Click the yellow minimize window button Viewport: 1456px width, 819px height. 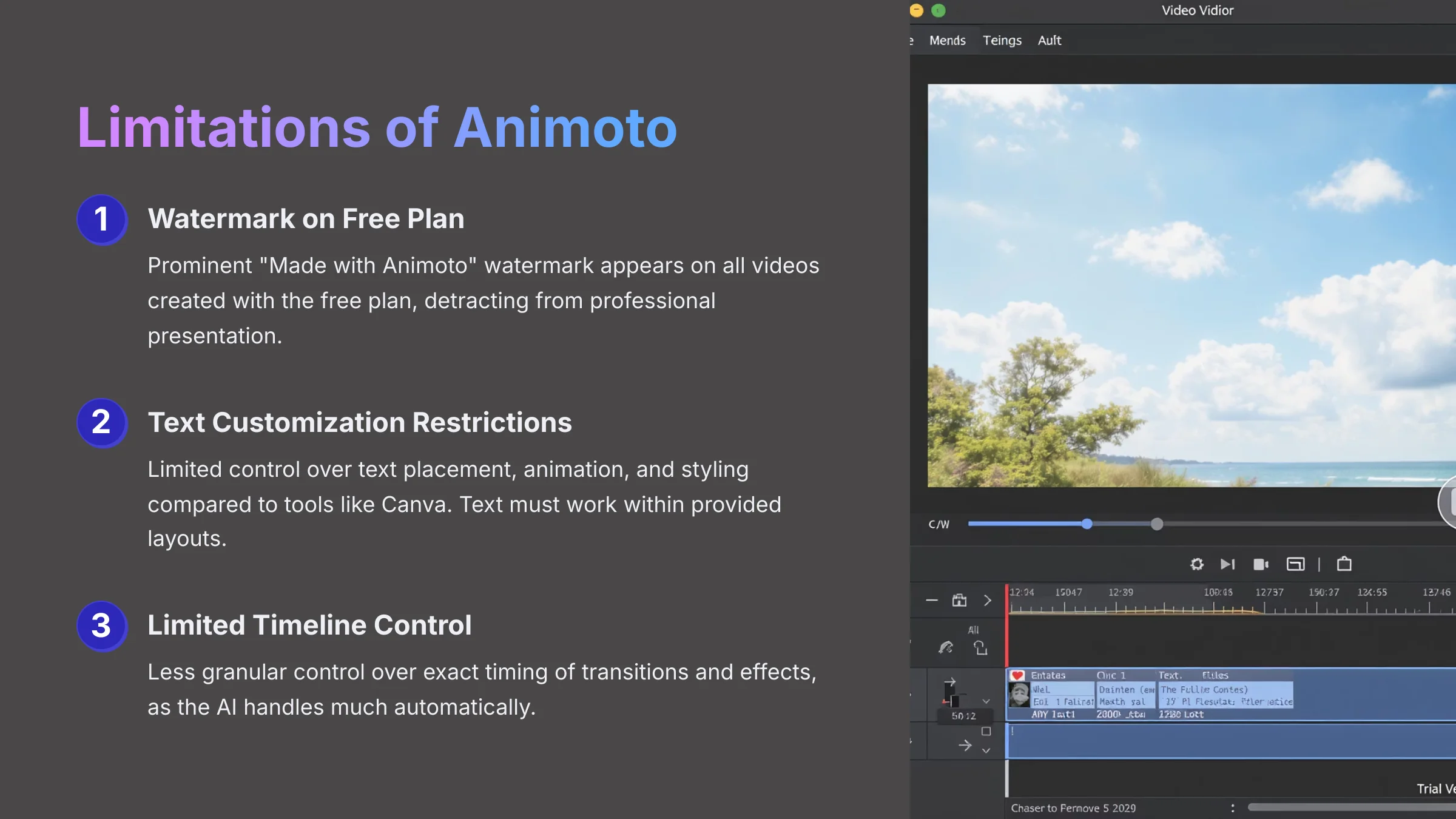(x=917, y=10)
